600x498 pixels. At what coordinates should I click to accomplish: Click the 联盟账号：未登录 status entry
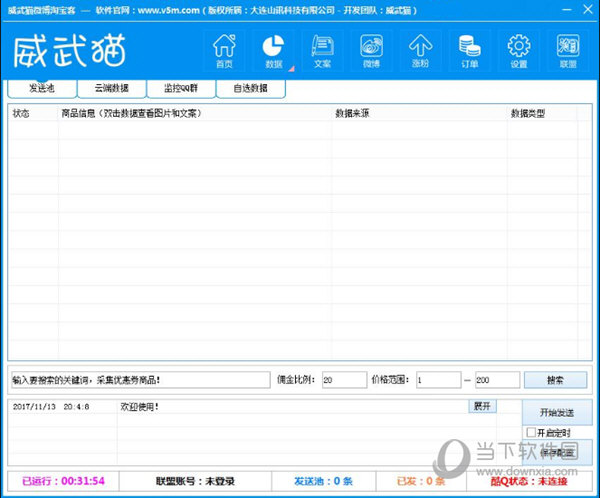[195, 481]
